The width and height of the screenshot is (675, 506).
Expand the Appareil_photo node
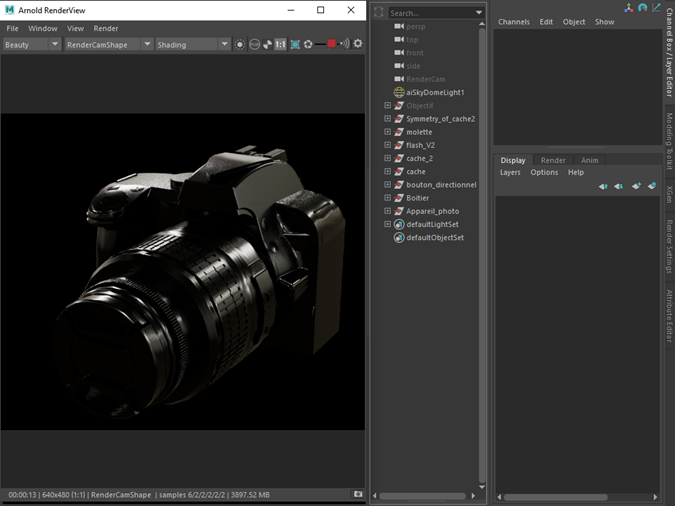click(387, 211)
